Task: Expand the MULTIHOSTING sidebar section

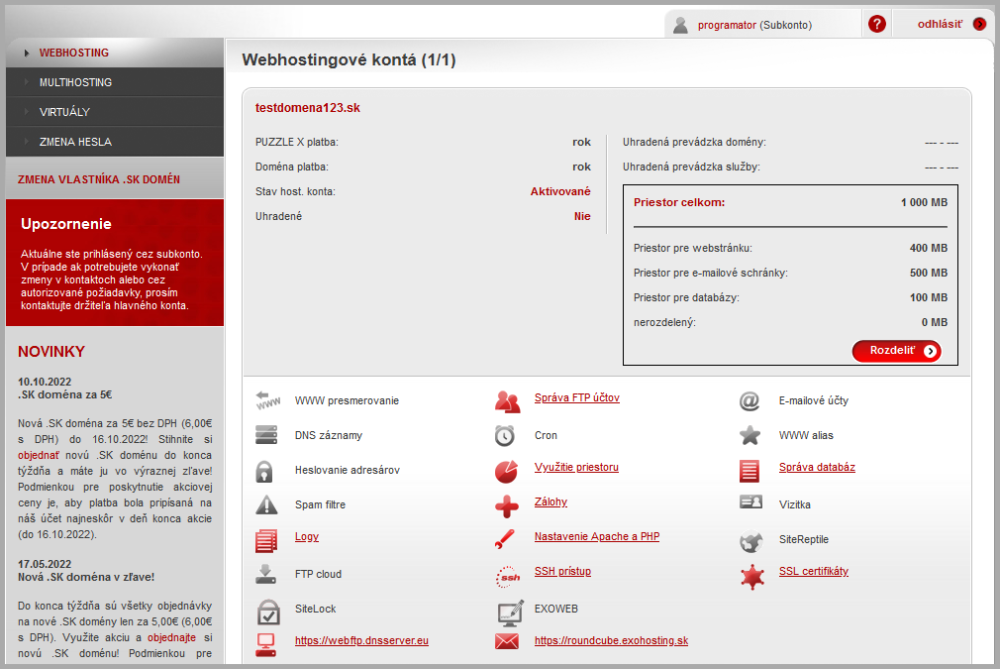Action: (75, 82)
